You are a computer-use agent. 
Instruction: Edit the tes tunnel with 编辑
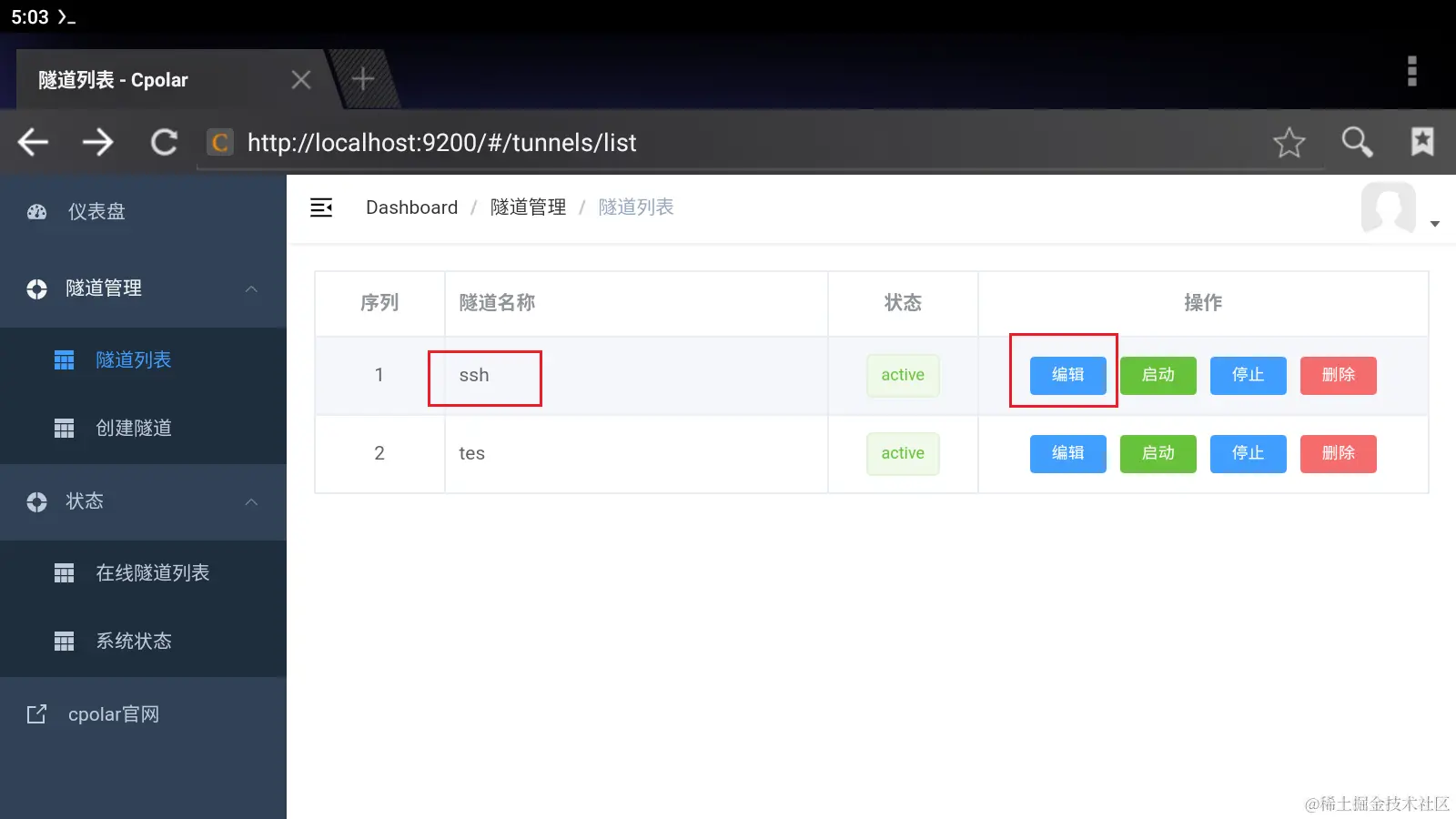1067,453
